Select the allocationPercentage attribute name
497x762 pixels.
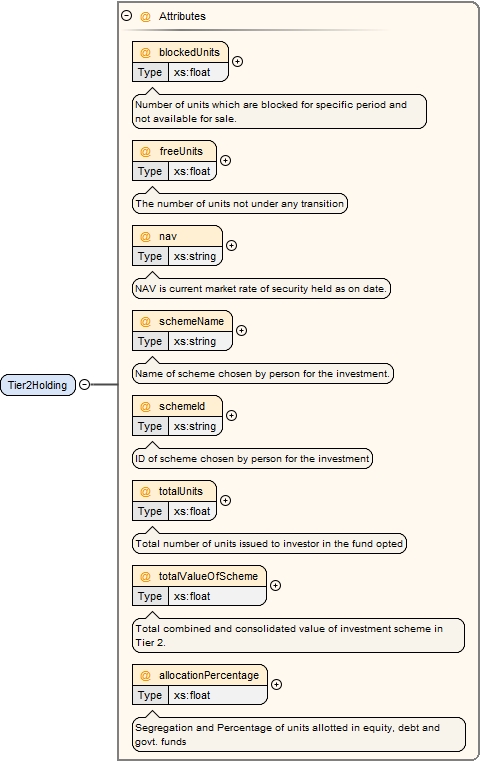(x=209, y=675)
